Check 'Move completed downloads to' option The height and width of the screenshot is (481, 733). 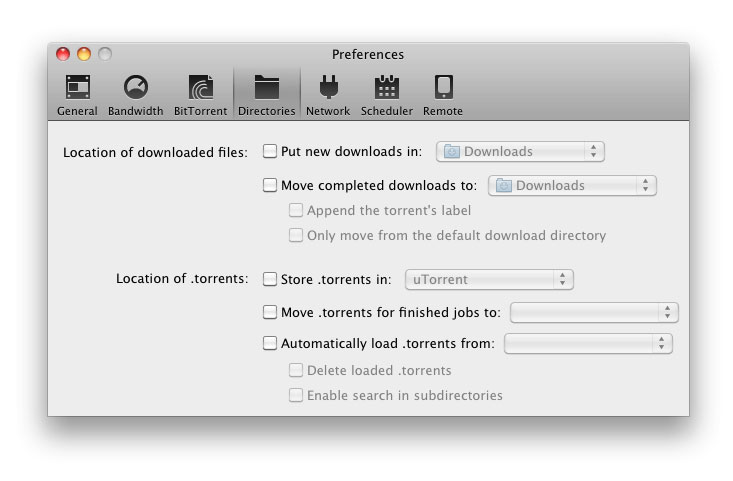click(270, 185)
